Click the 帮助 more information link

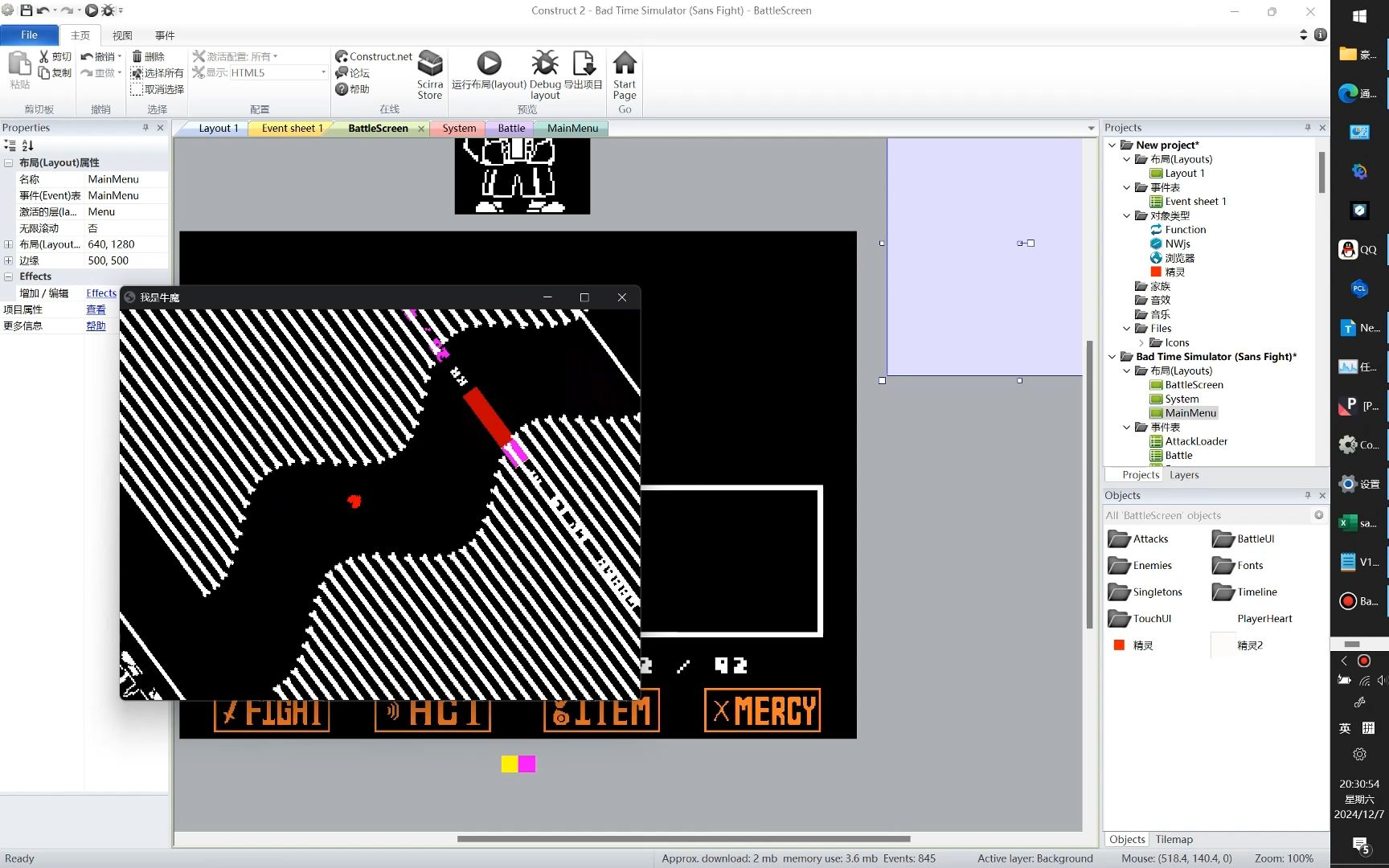click(x=96, y=325)
